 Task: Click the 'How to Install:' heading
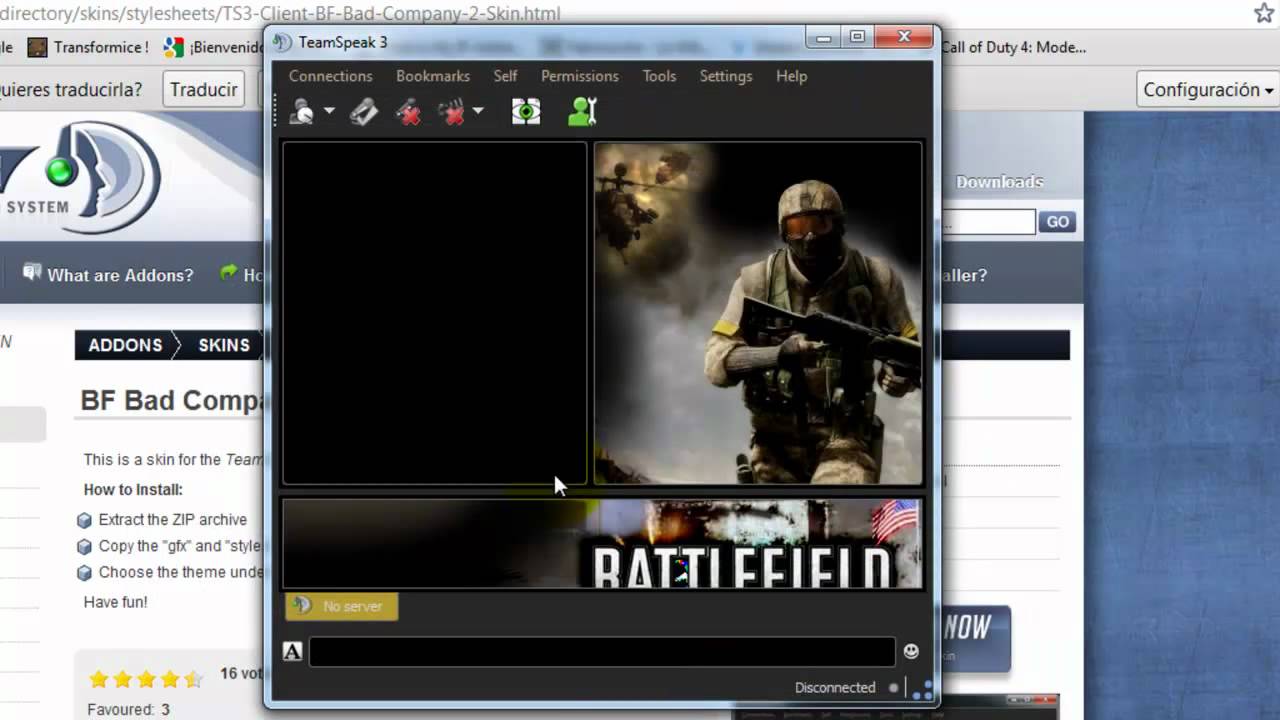click(x=133, y=490)
